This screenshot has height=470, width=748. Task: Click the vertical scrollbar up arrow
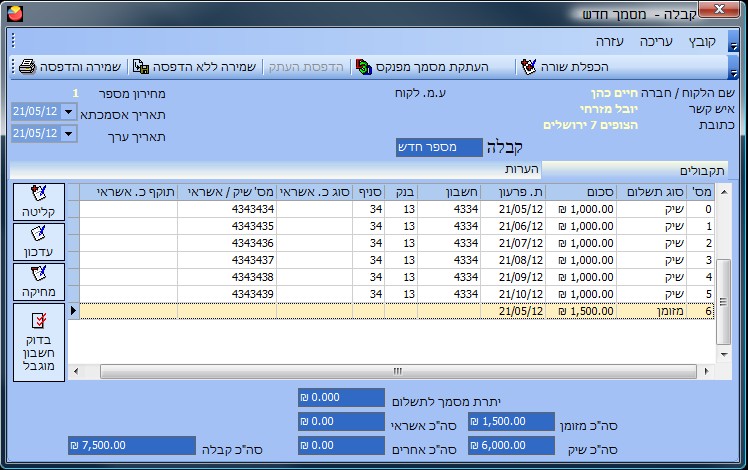click(x=724, y=192)
